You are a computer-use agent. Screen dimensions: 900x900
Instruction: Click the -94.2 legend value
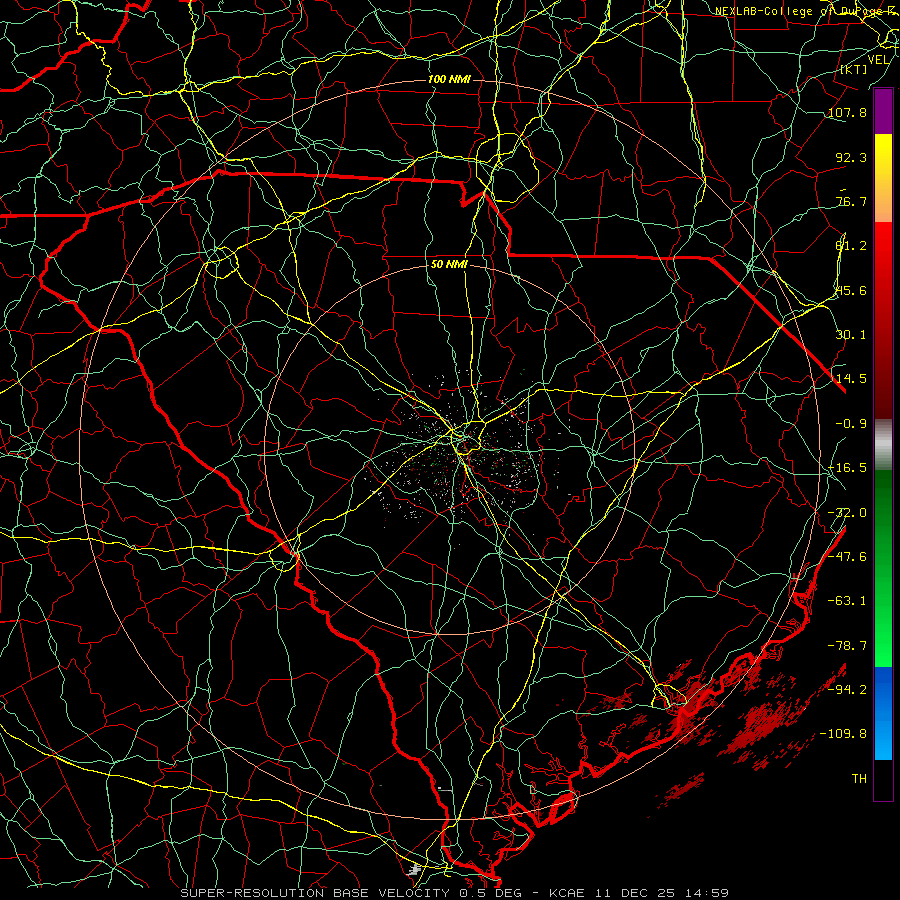point(847,690)
